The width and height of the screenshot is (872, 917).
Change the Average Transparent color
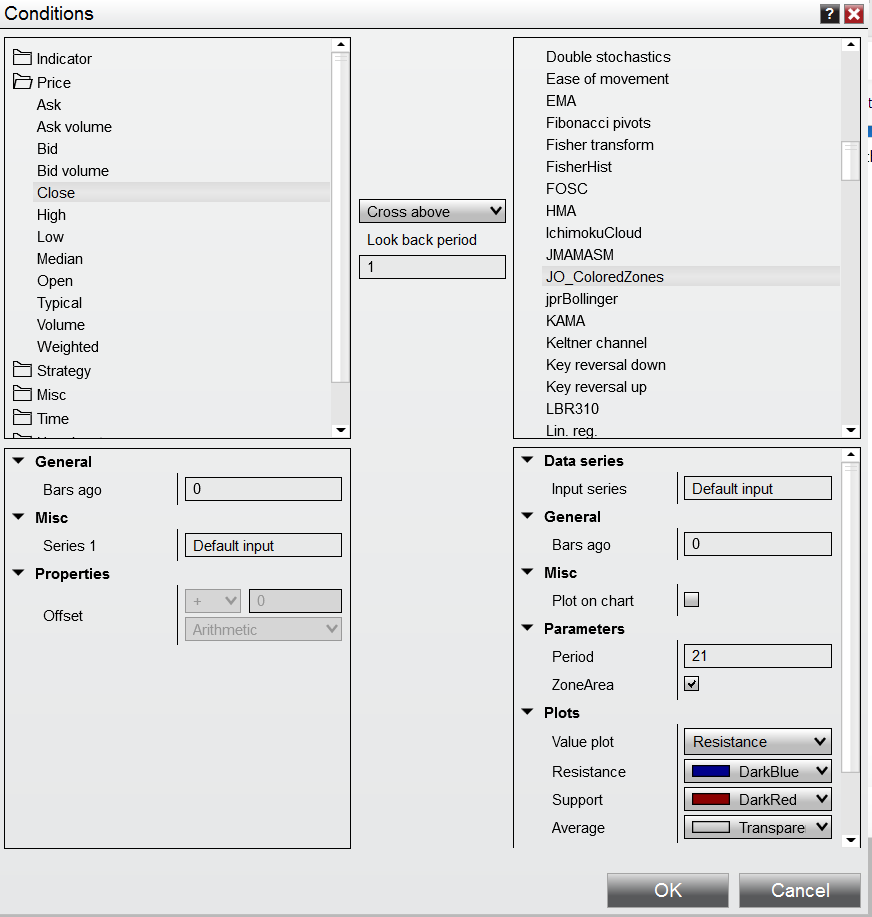757,828
